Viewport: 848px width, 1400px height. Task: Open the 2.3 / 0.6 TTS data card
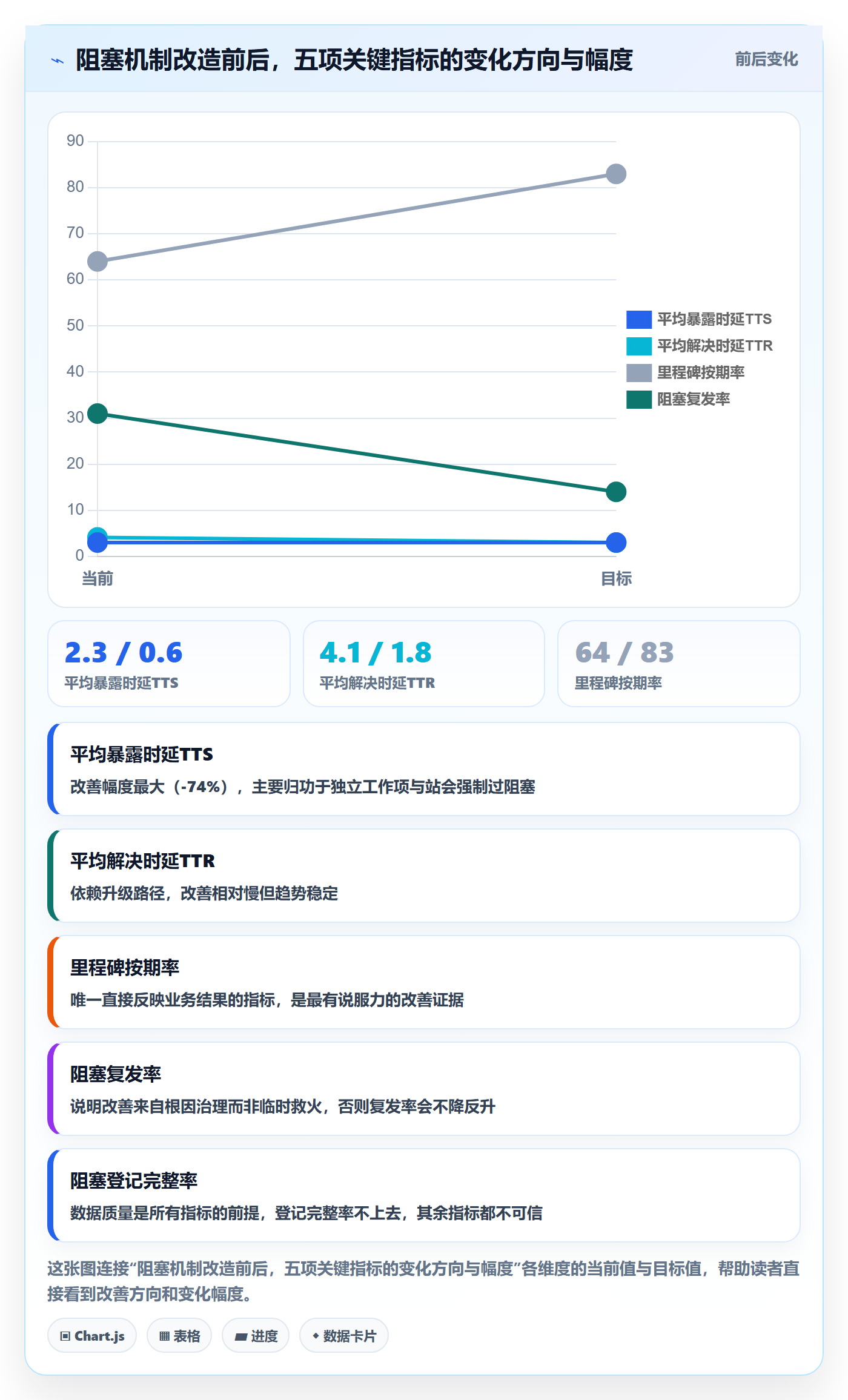pyautogui.click(x=169, y=664)
